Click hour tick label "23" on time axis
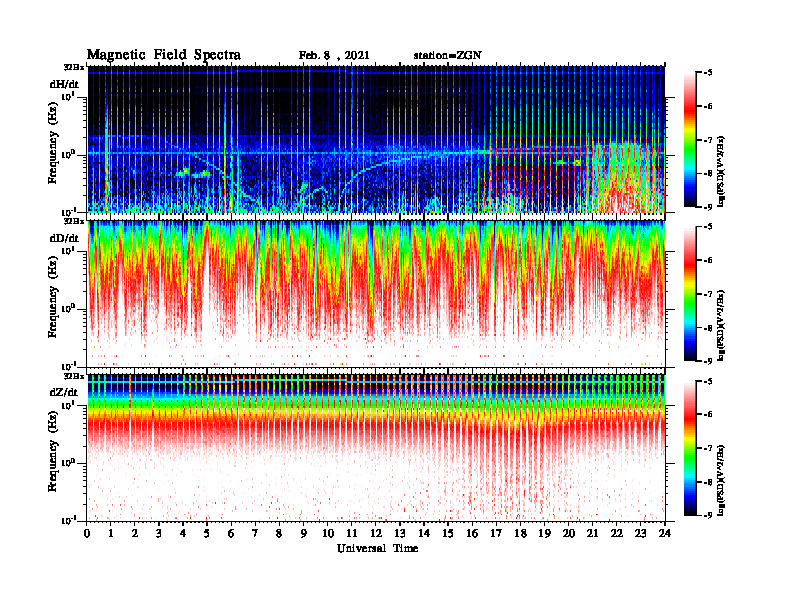Screen dimensions: 792x612 click(x=641, y=533)
